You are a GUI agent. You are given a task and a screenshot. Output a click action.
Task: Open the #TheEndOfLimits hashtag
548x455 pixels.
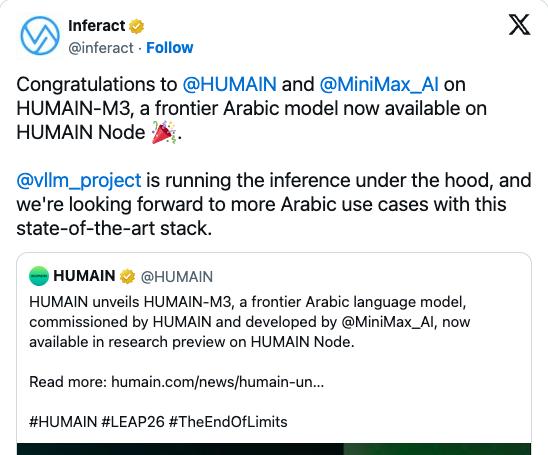[228, 422]
